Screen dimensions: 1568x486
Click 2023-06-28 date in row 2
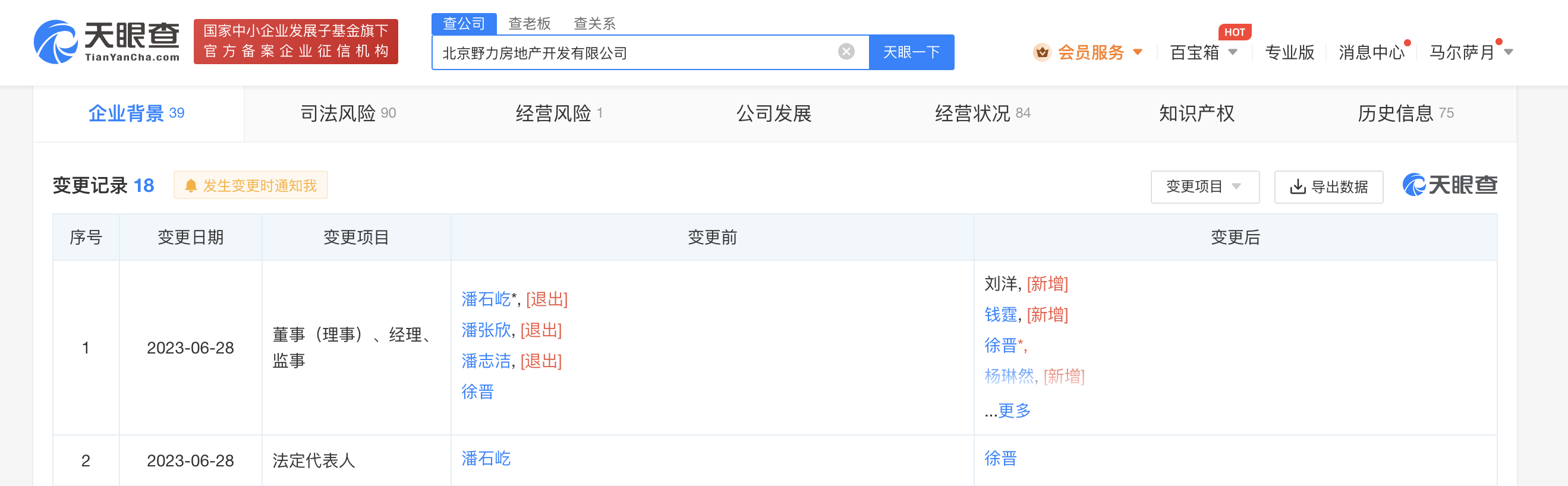[x=191, y=461]
